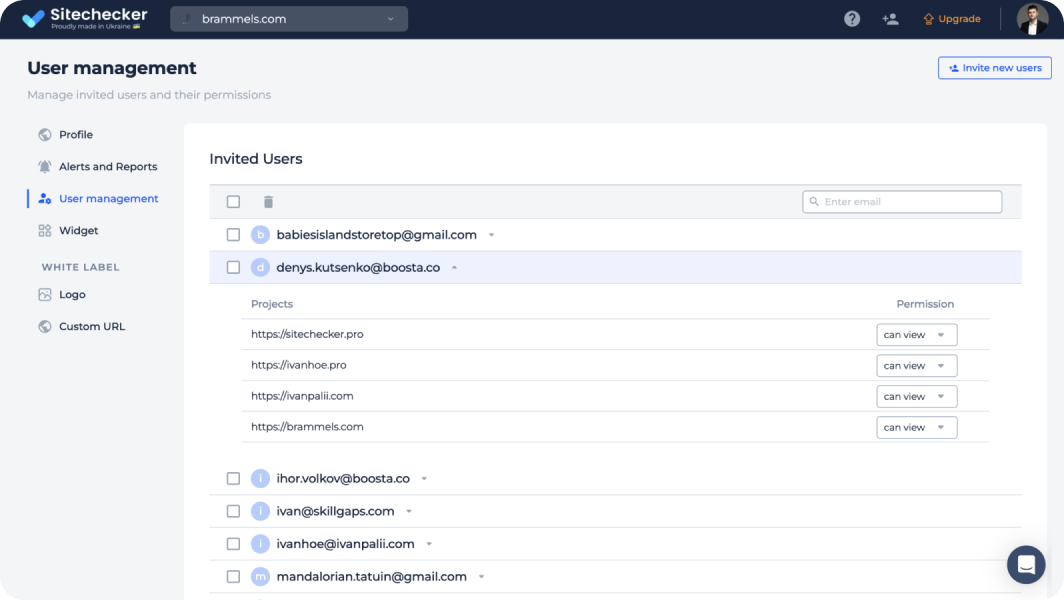Click the search magnifier icon
Image resolution: width=1064 pixels, height=600 pixels.
point(814,202)
